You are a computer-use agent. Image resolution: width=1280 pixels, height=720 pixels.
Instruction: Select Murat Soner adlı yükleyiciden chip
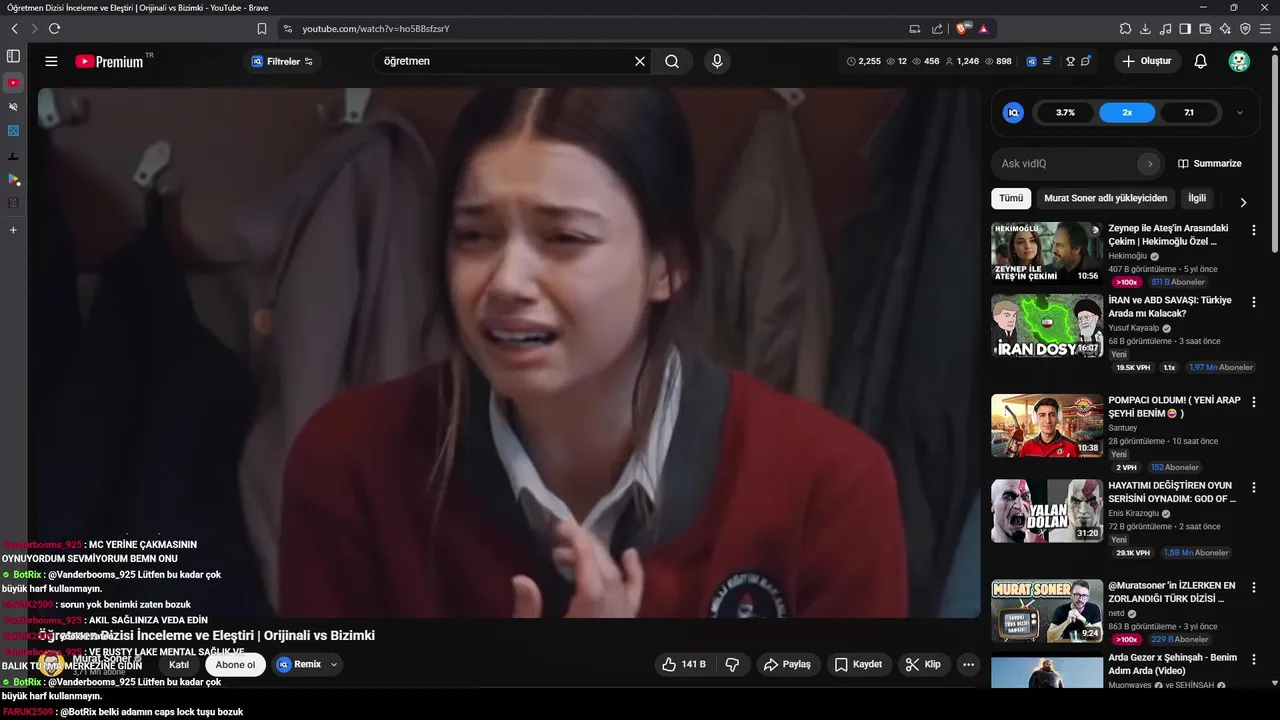[1105, 198]
